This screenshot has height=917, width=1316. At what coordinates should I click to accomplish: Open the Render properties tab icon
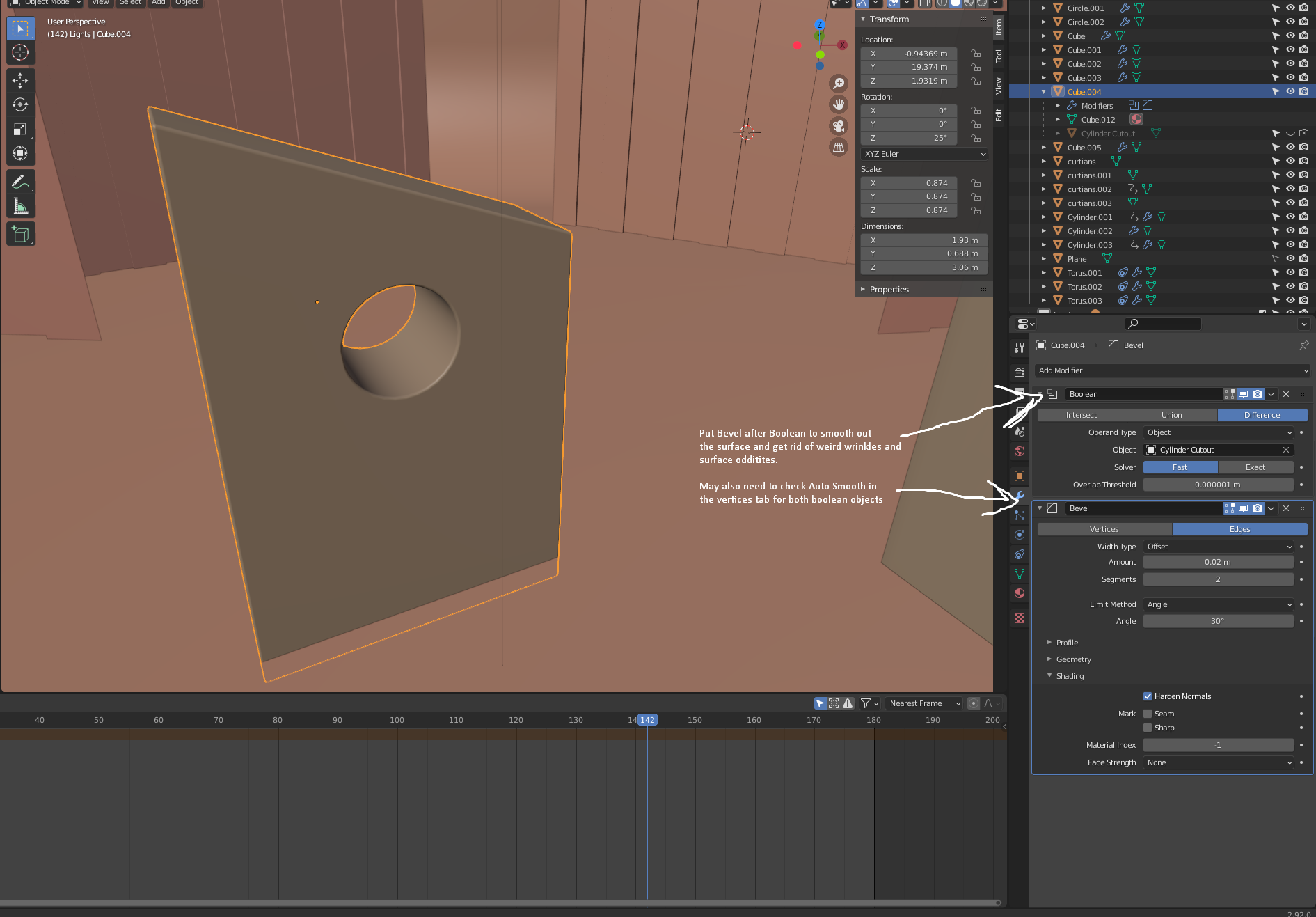coord(1020,373)
